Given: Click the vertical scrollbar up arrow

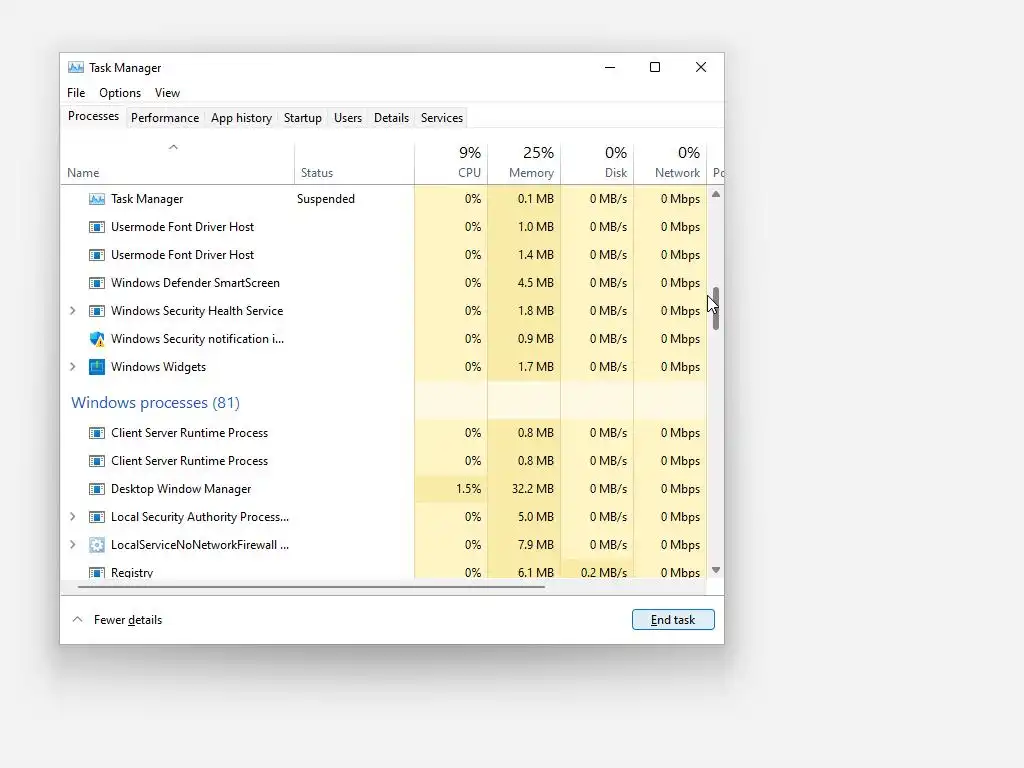Looking at the screenshot, I should (716, 194).
